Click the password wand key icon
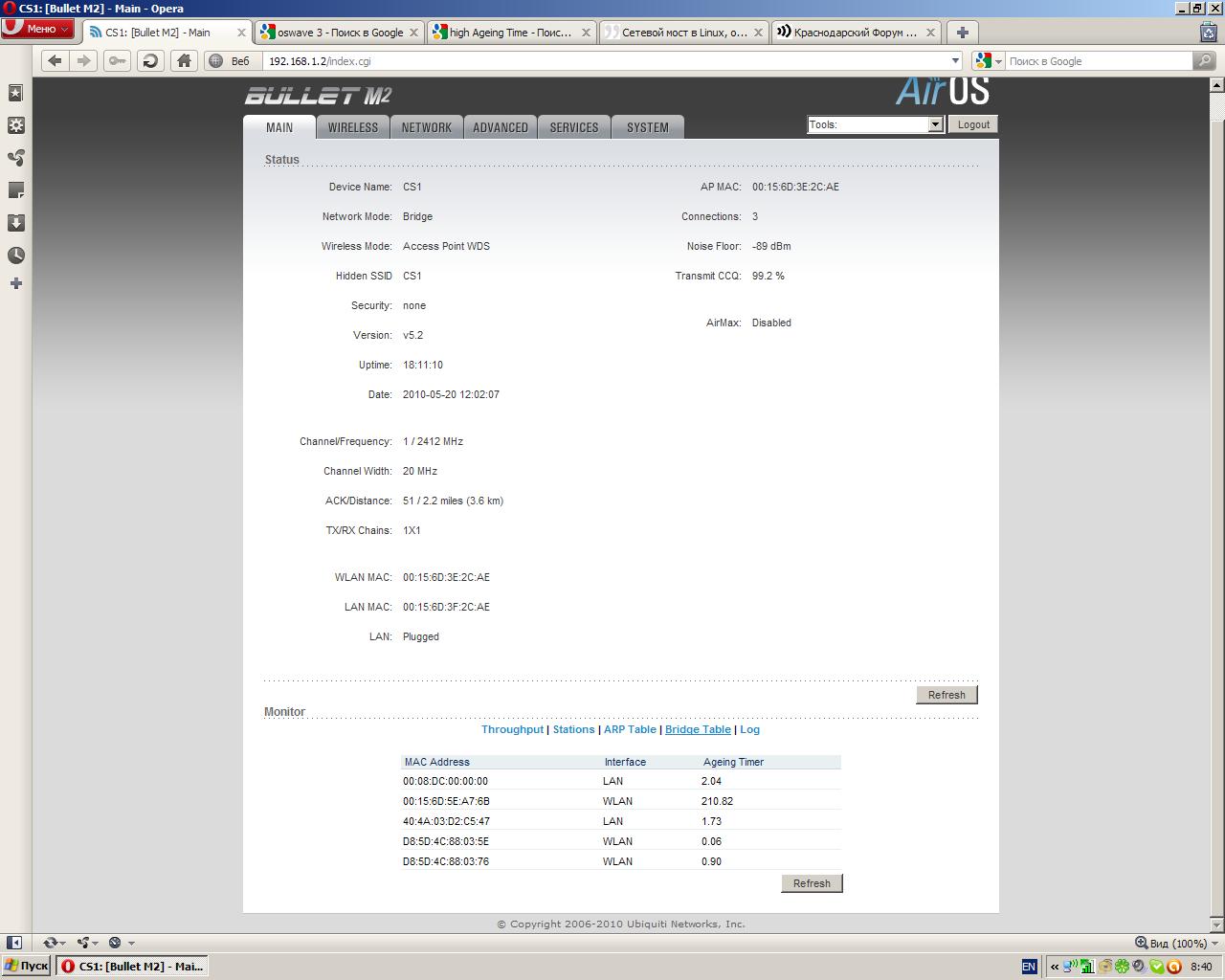This screenshot has height=980, width=1225. tap(117, 60)
